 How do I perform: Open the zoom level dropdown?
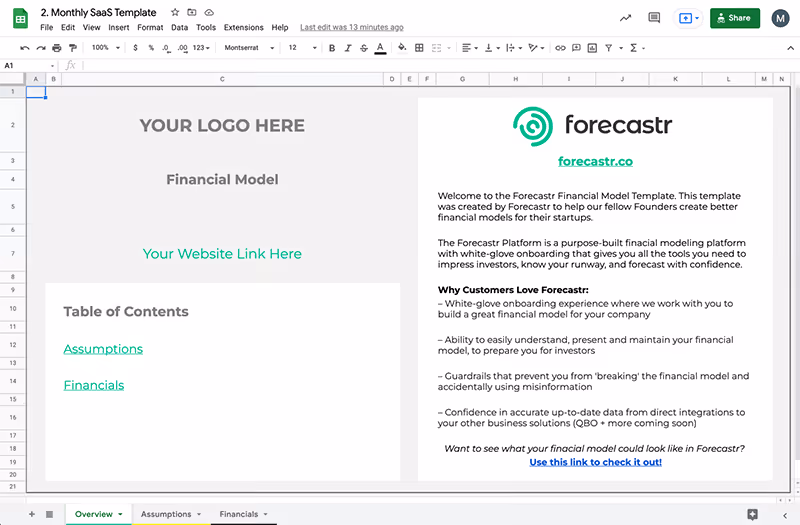[x=106, y=47]
